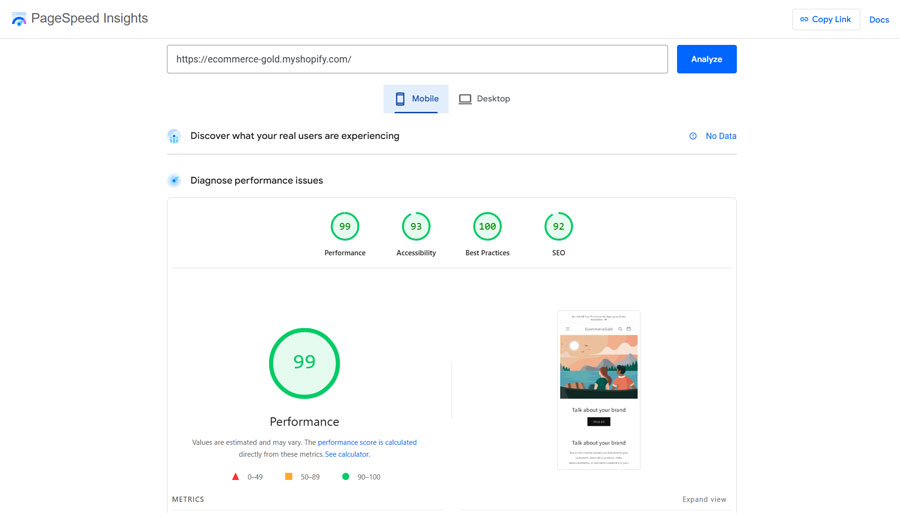Viewport: 900px width, 513px height.
Task: Jump to the SEO score gauge 92
Action: (558, 227)
